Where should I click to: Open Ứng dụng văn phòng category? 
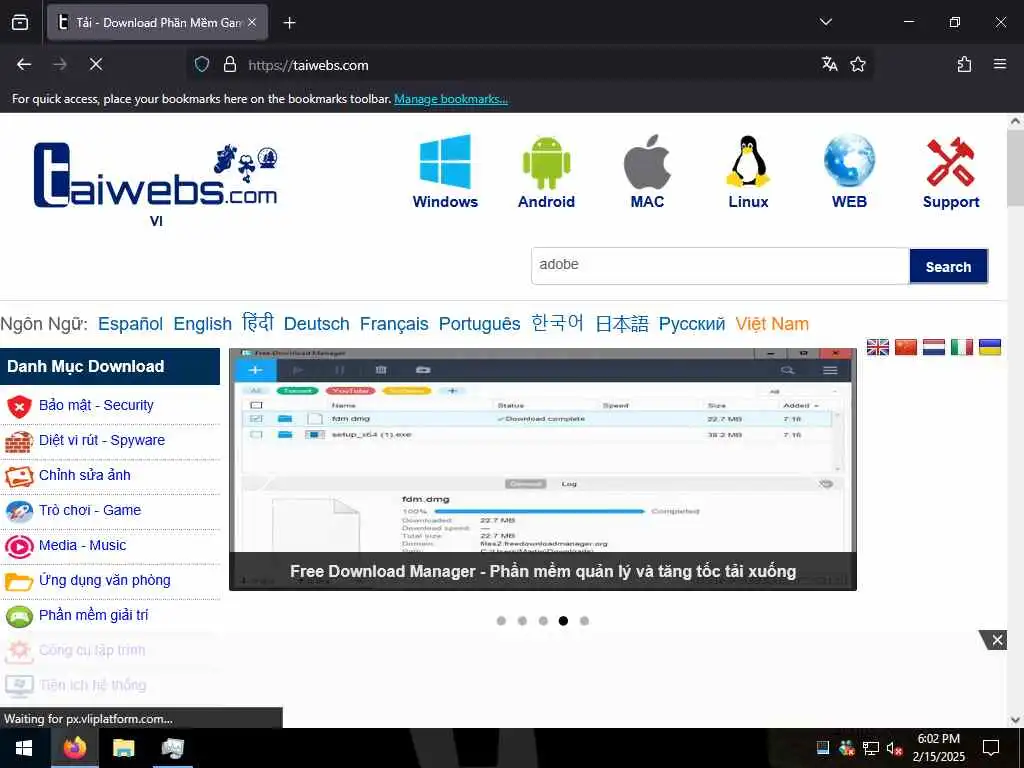[x=104, y=580]
